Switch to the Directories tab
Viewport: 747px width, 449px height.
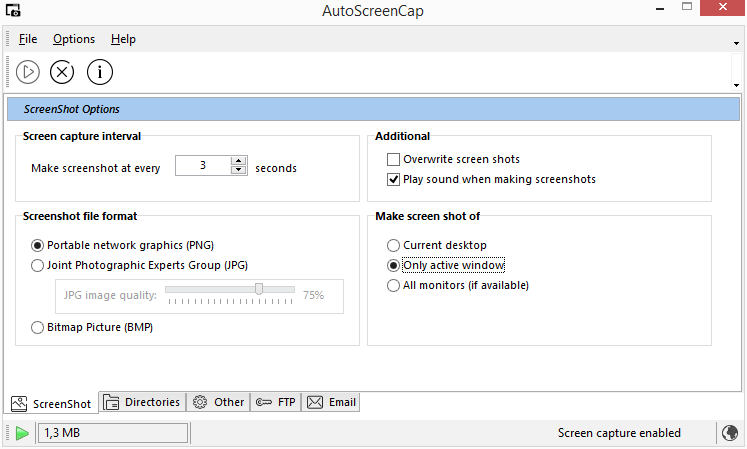pyautogui.click(x=142, y=402)
